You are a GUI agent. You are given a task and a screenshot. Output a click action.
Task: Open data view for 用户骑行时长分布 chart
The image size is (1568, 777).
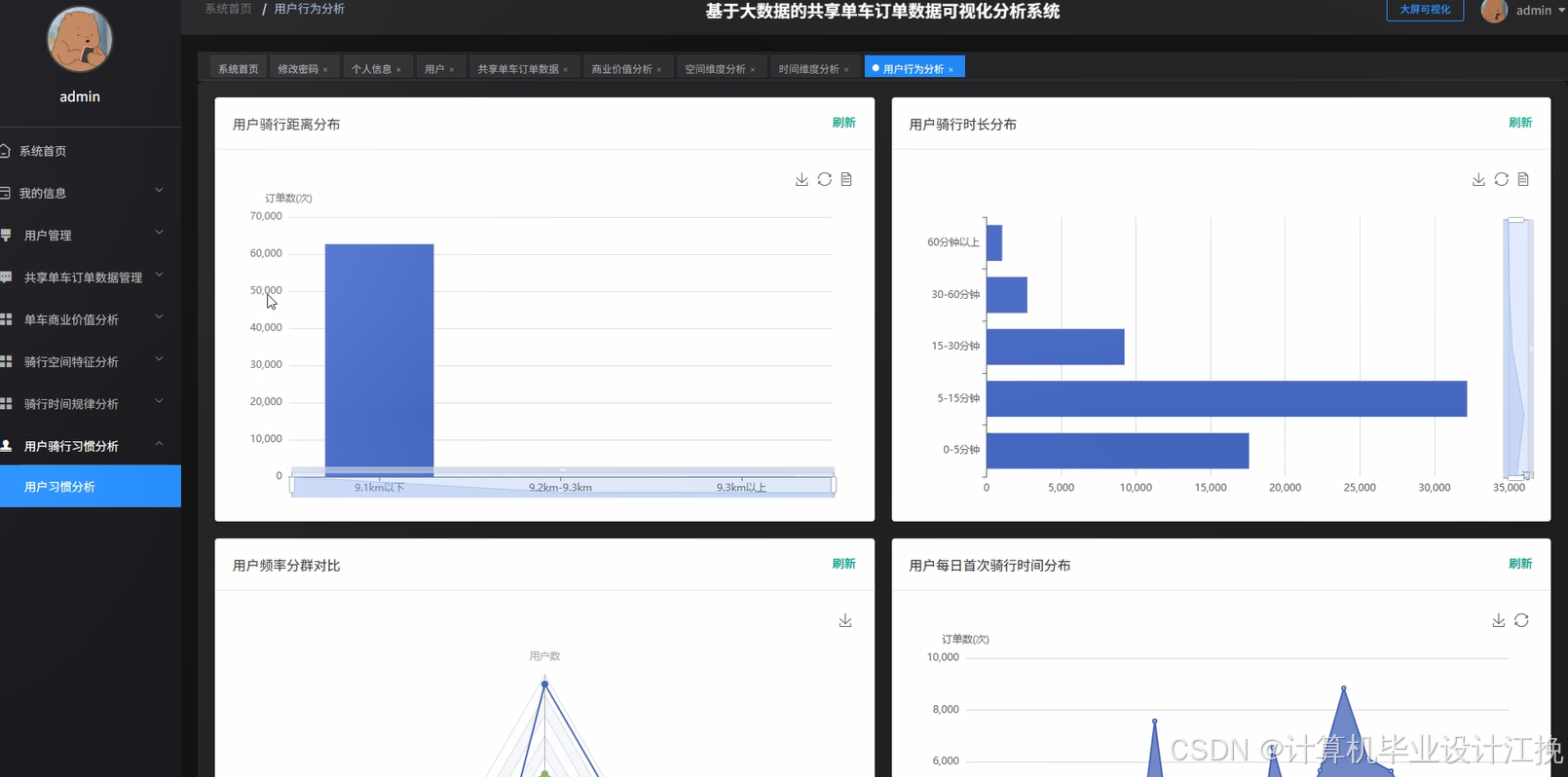coord(1523,179)
